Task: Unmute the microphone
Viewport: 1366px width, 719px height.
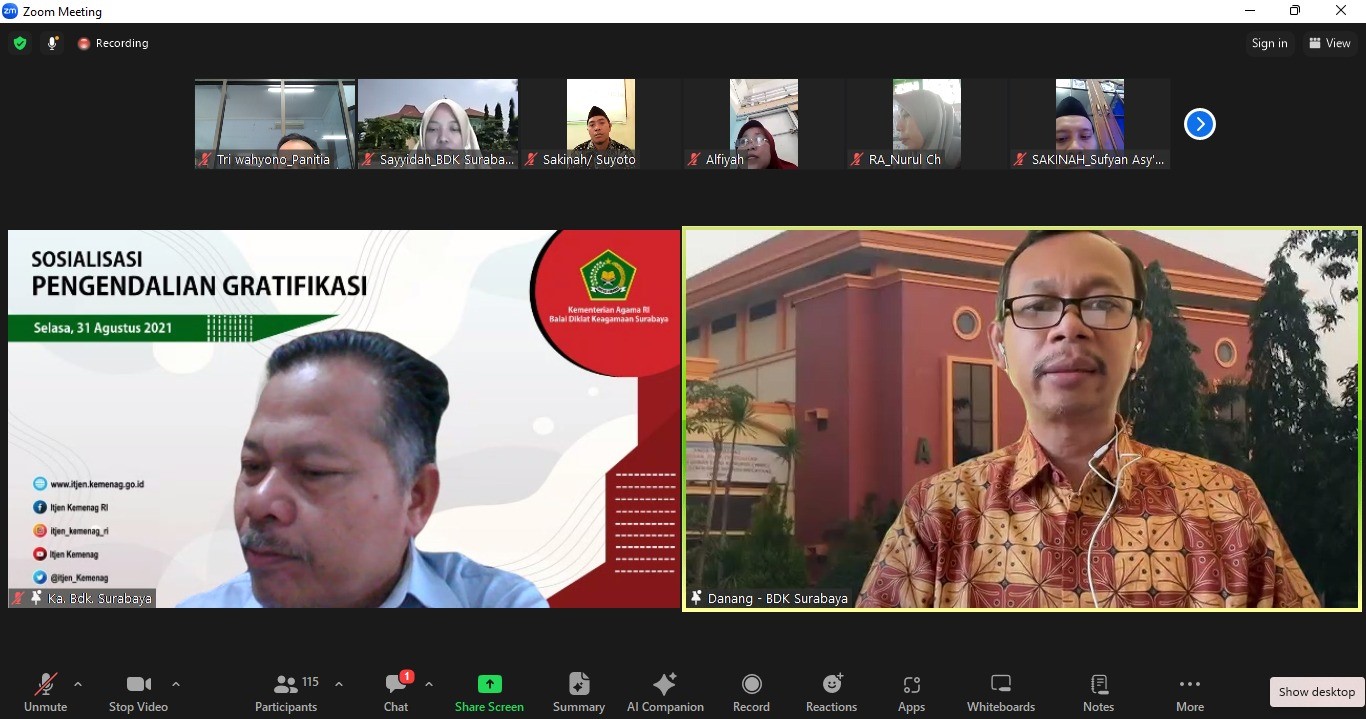Action: pyautogui.click(x=45, y=693)
